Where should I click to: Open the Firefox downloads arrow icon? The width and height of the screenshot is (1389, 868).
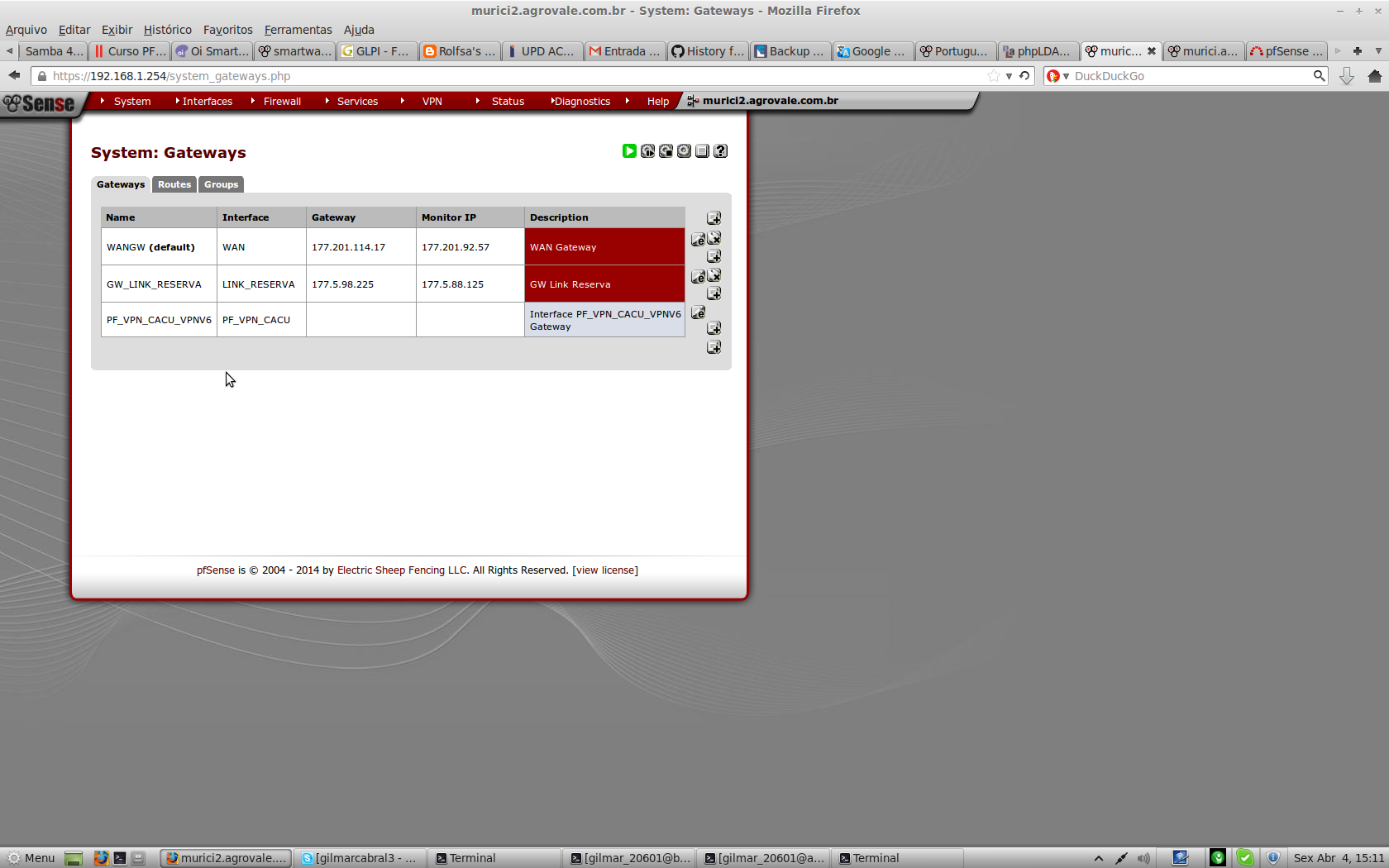tap(1347, 76)
